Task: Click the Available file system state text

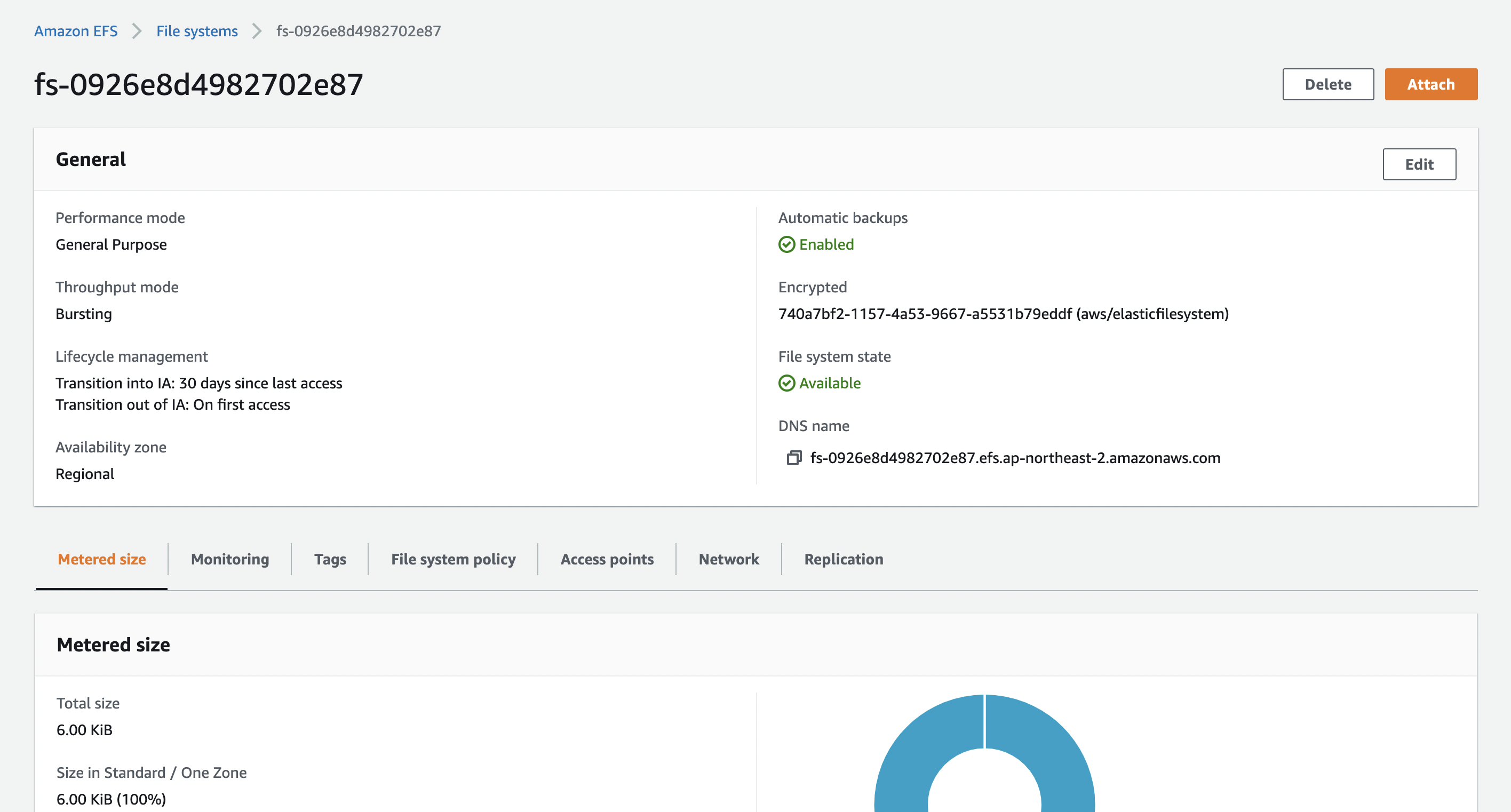Action: click(x=830, y=383)
